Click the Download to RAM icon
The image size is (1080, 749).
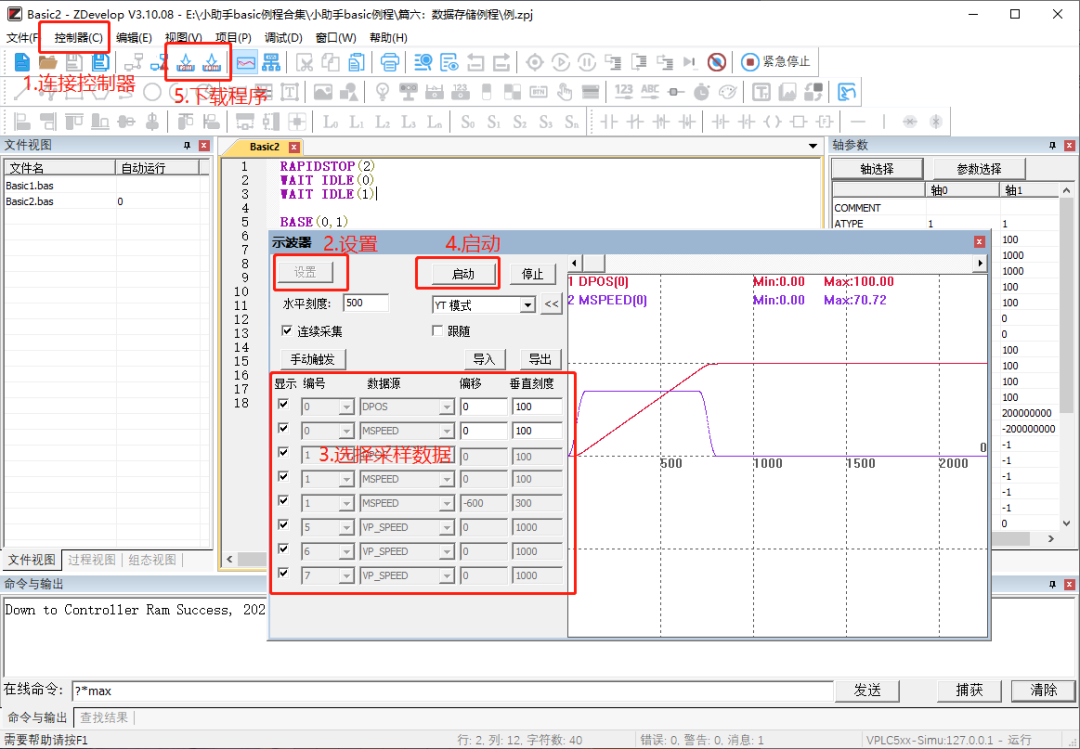point(185,63)
